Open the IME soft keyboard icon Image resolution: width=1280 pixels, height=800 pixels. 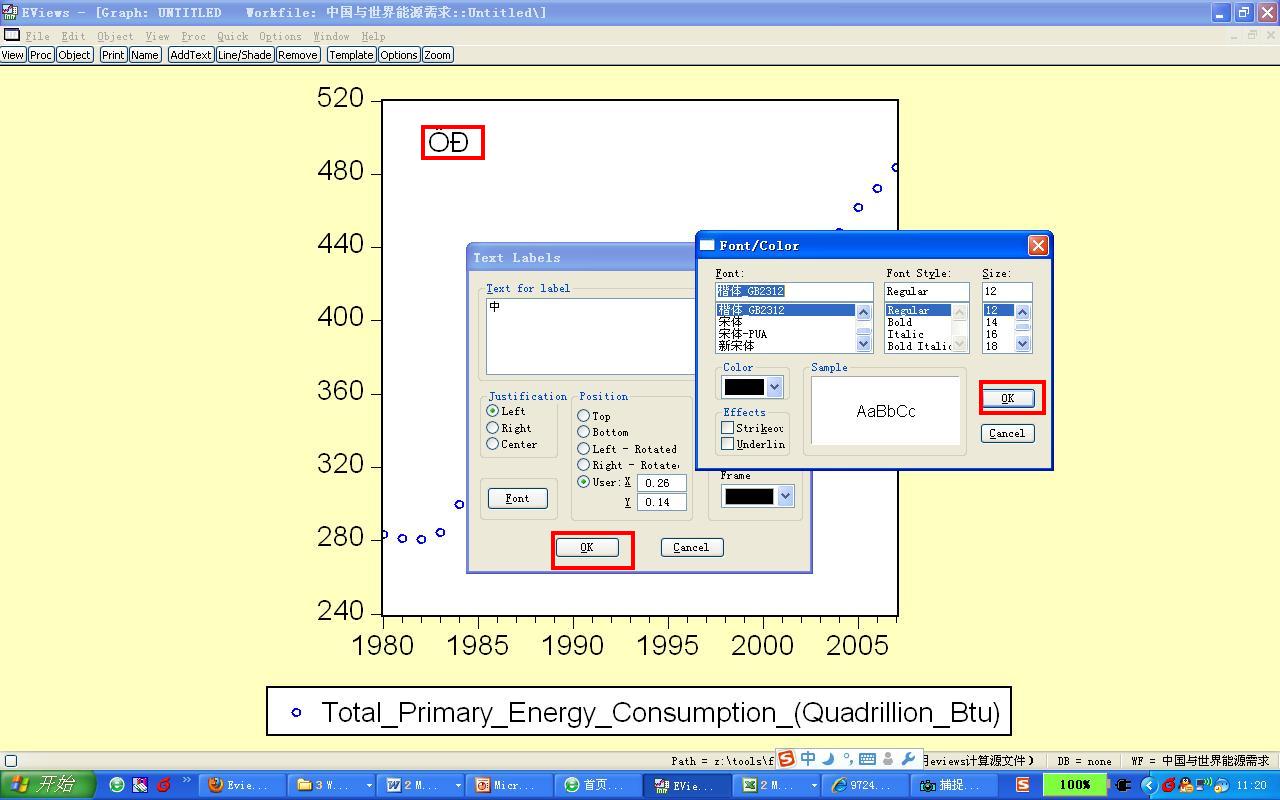pyautogui.click(x=867, y=759)
